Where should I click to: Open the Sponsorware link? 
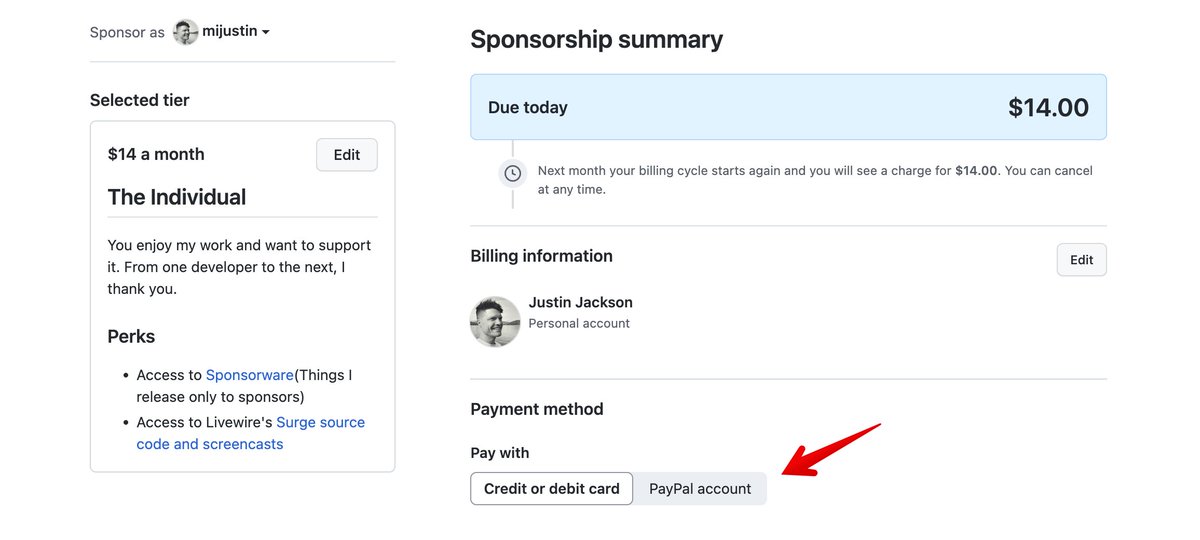pos(250,375)
